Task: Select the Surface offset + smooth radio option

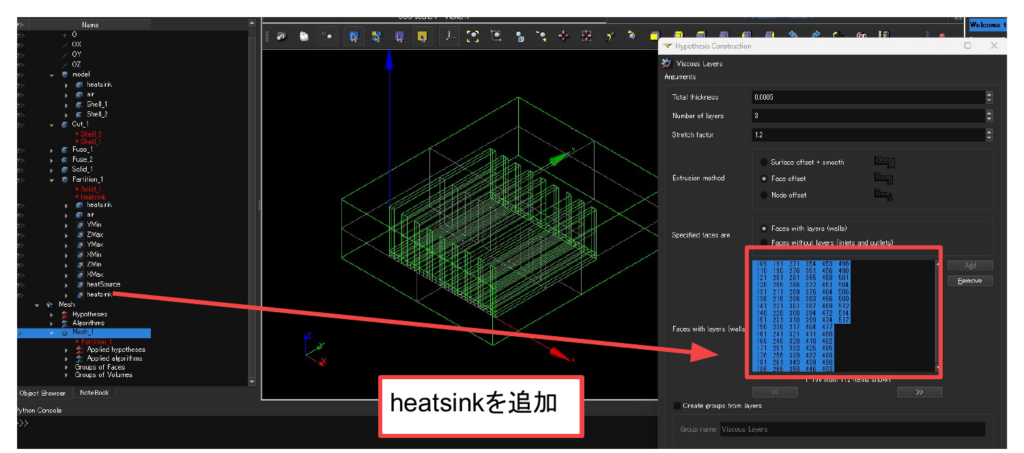Action: click(765, 161)
